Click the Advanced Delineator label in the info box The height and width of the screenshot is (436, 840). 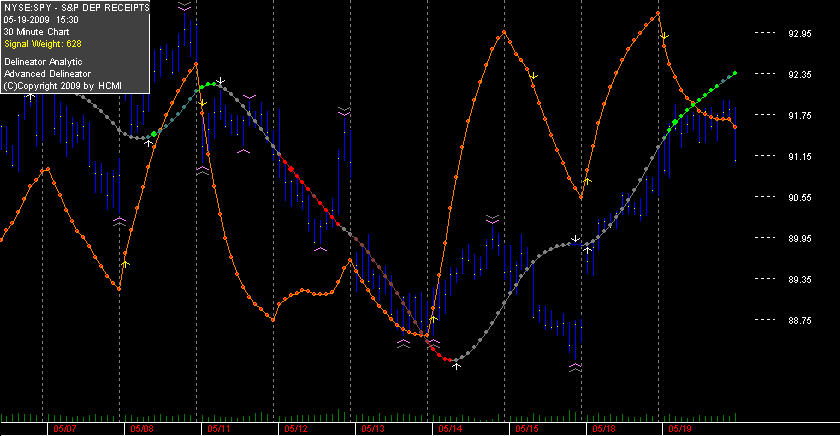tap(47, 74)
